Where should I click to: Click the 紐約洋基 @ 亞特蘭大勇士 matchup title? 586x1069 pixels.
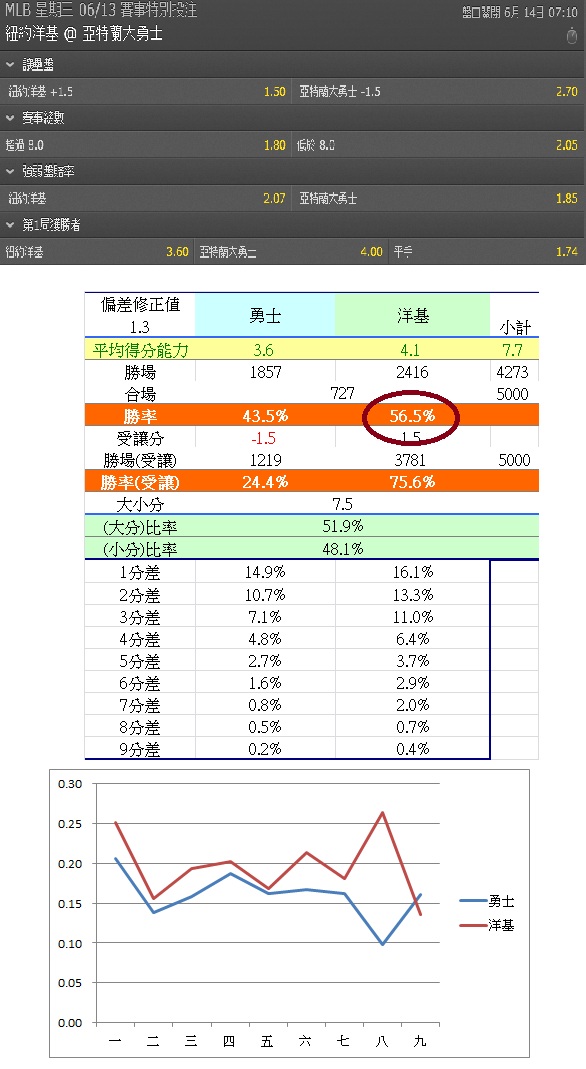point(84,34)
